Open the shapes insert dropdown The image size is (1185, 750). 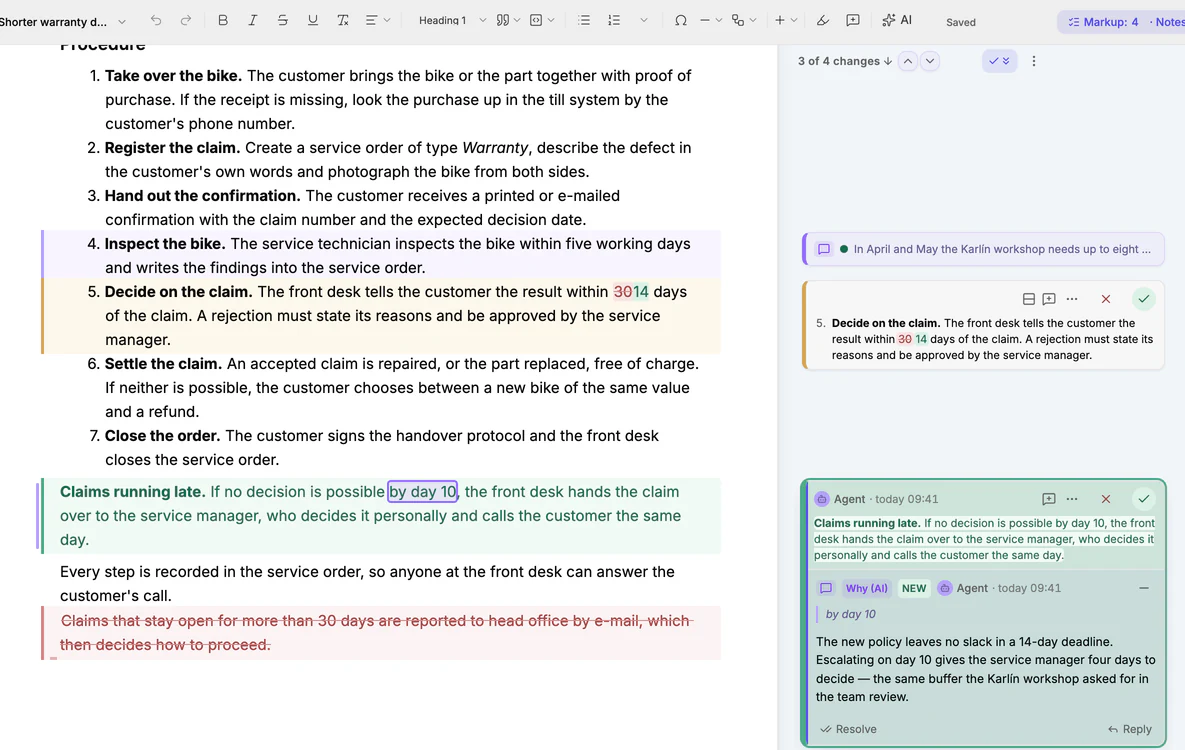[744, 20]
